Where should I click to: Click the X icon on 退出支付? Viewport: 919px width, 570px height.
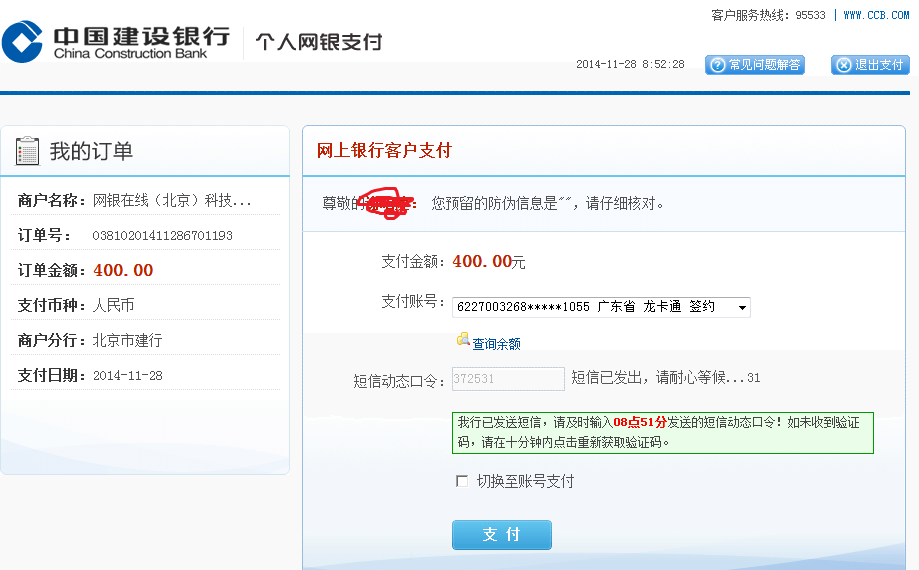(x=843, y=65)
